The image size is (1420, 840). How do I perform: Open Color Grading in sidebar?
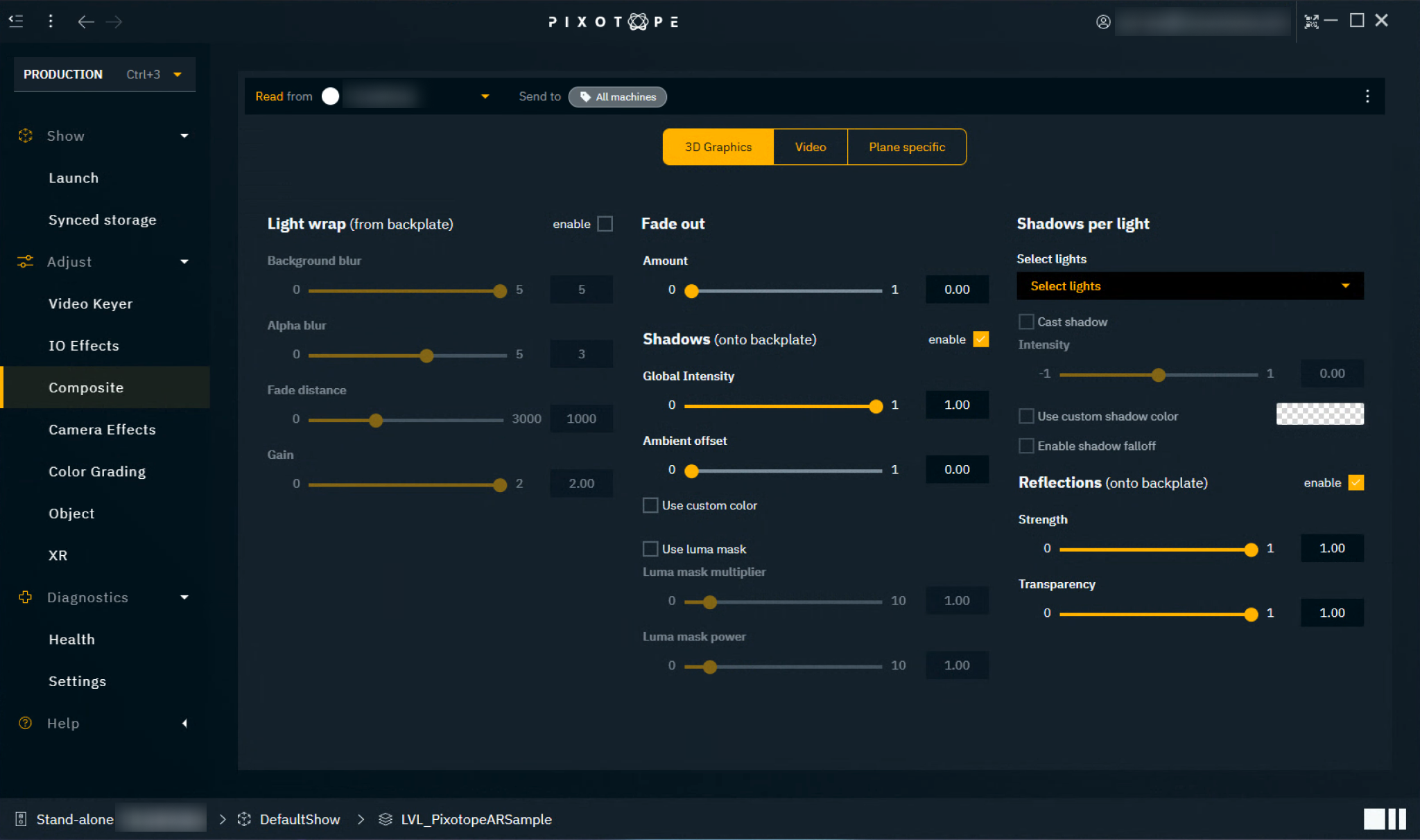[97, 471]
